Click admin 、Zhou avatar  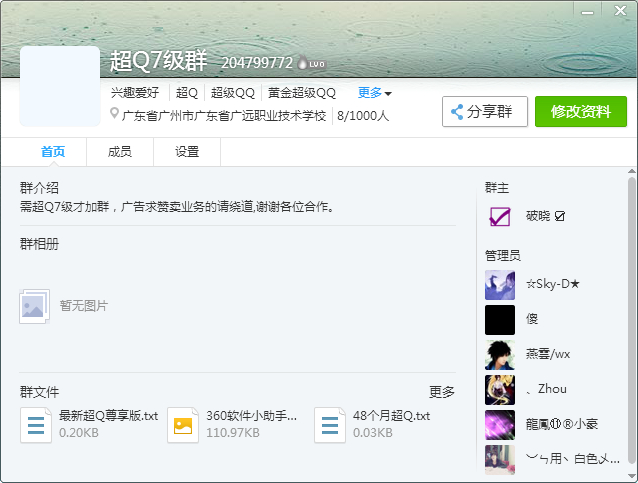[500, 390]
